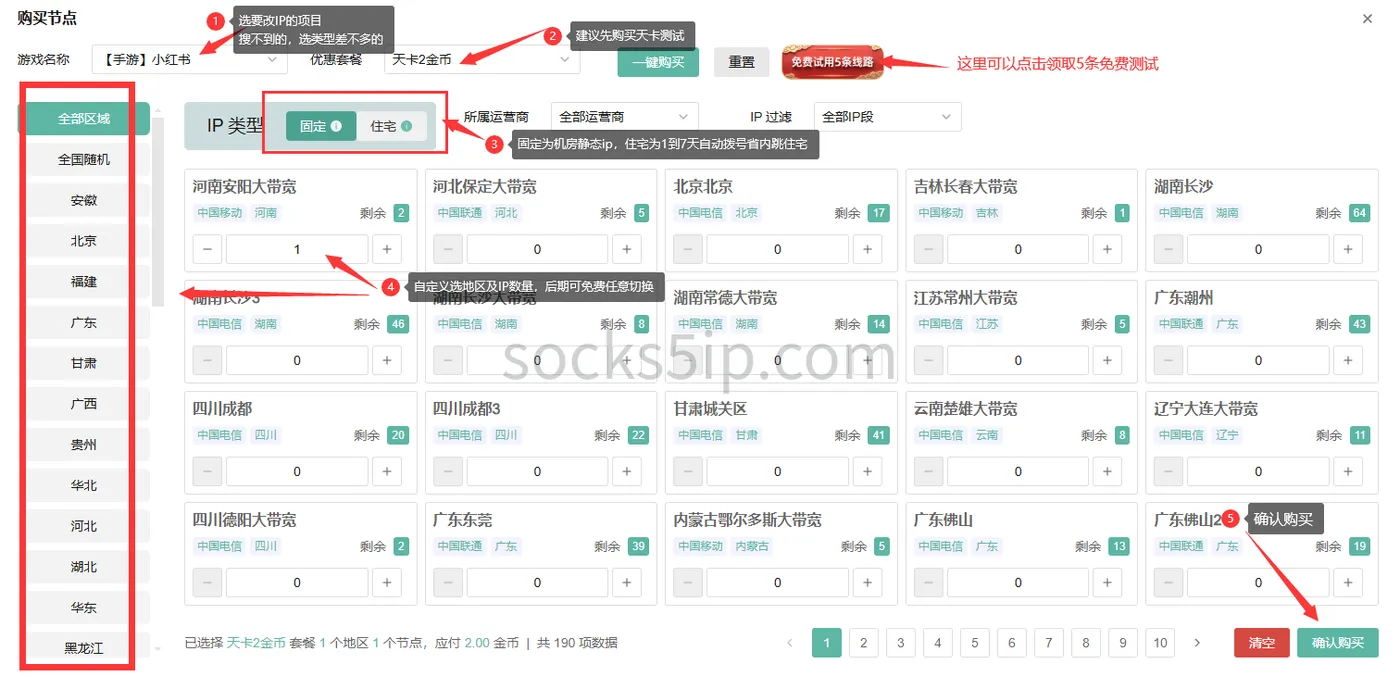Viewport: 1400px width, 678px height.
Task: Click the 确认购买 button
Action: [1338, 643]
